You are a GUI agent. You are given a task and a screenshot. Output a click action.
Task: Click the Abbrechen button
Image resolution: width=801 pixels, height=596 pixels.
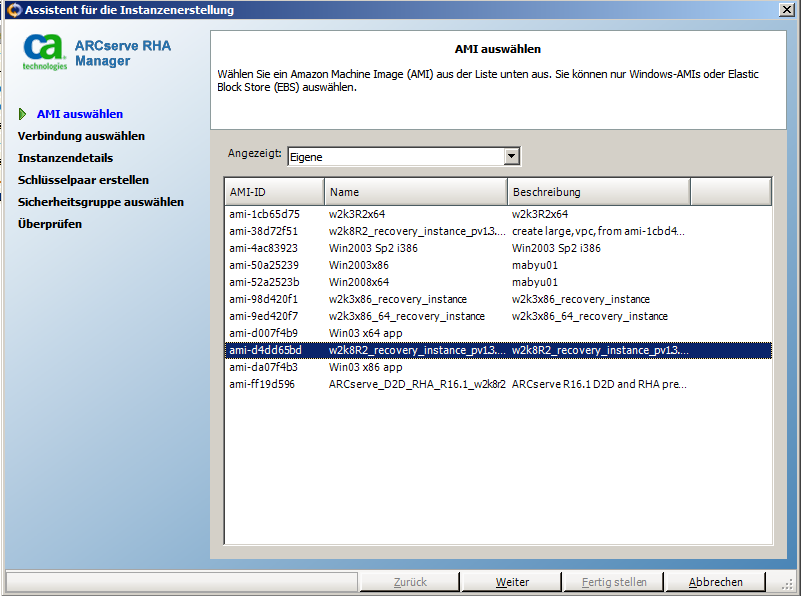click(x=715, y=582)
